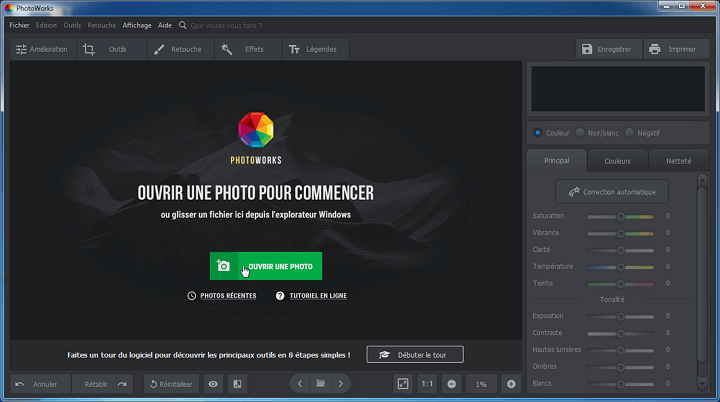The height and width of the screenshot is (402, 720).
Task: Select the Négatif radio button
Action: (x=630, y=133)
